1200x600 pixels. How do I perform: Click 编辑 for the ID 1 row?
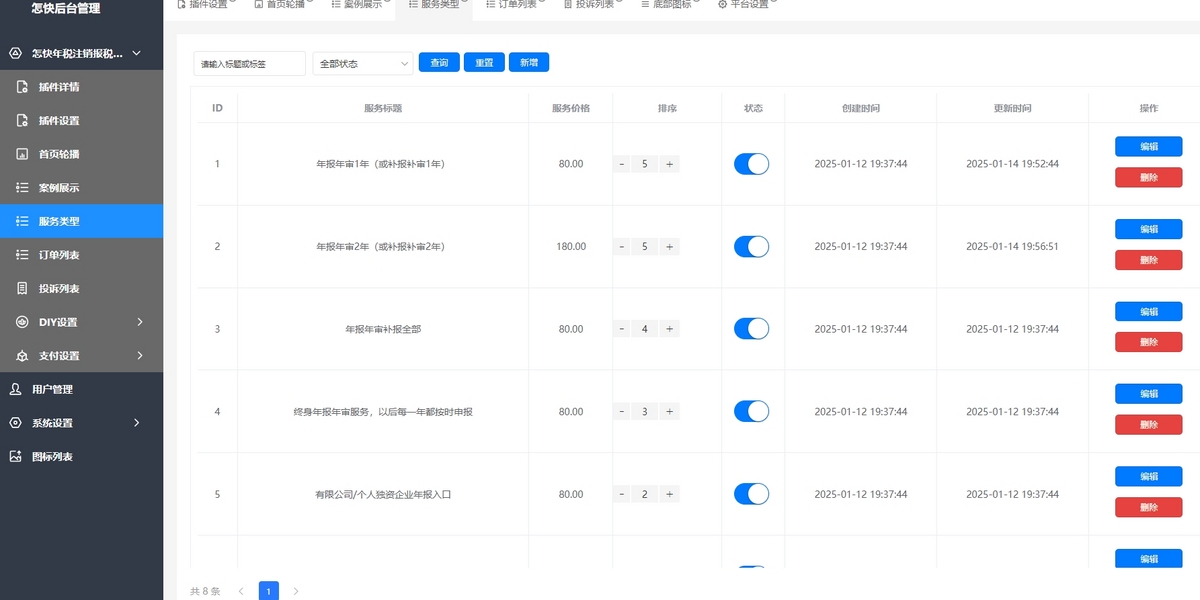(x=1149, y=147)
